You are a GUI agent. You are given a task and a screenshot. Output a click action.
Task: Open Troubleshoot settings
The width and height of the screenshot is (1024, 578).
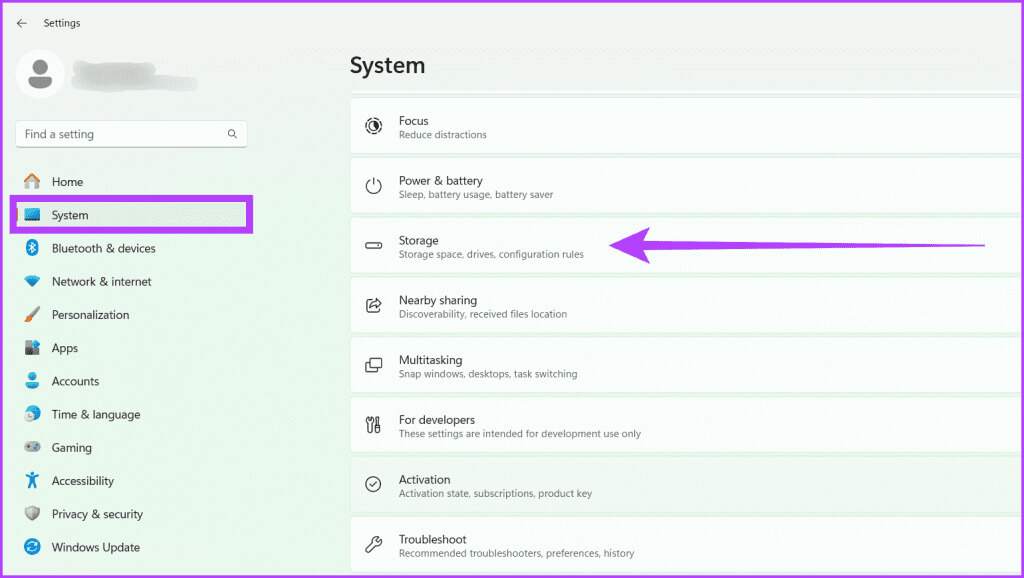pyautogui.click(x=686, y=545)
